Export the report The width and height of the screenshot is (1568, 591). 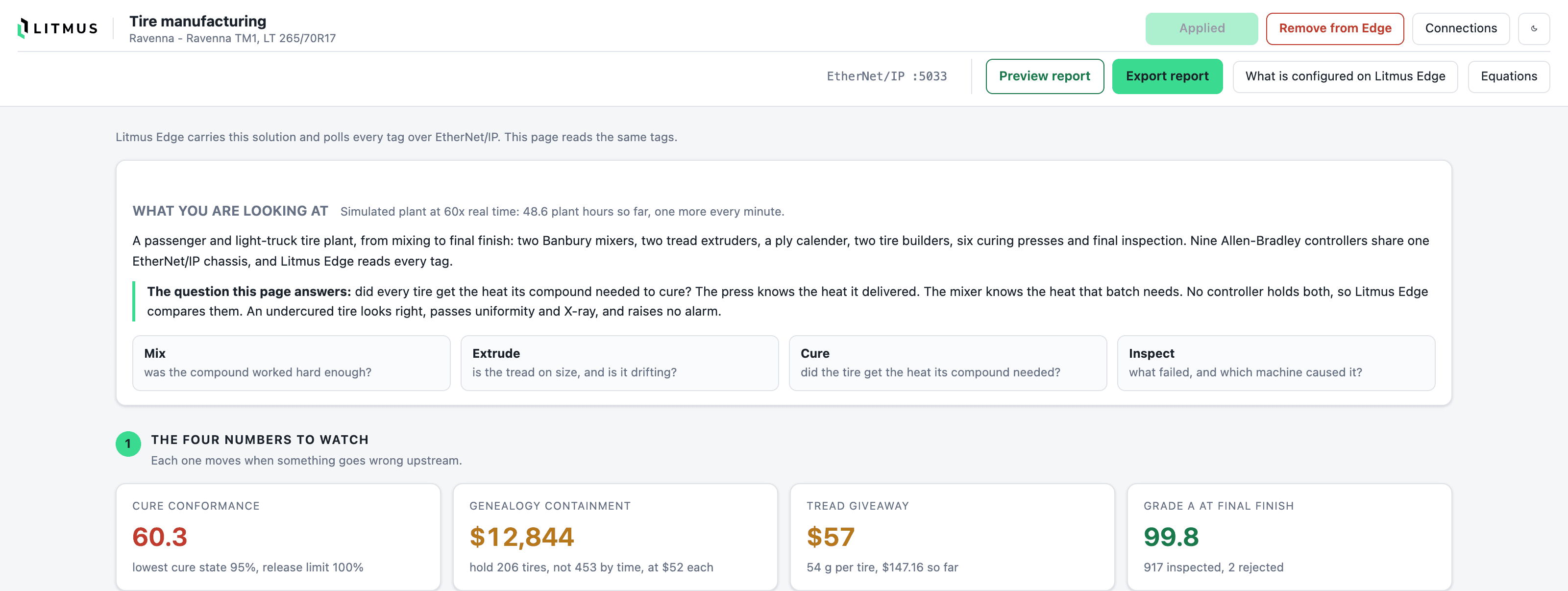point(1167,76)
